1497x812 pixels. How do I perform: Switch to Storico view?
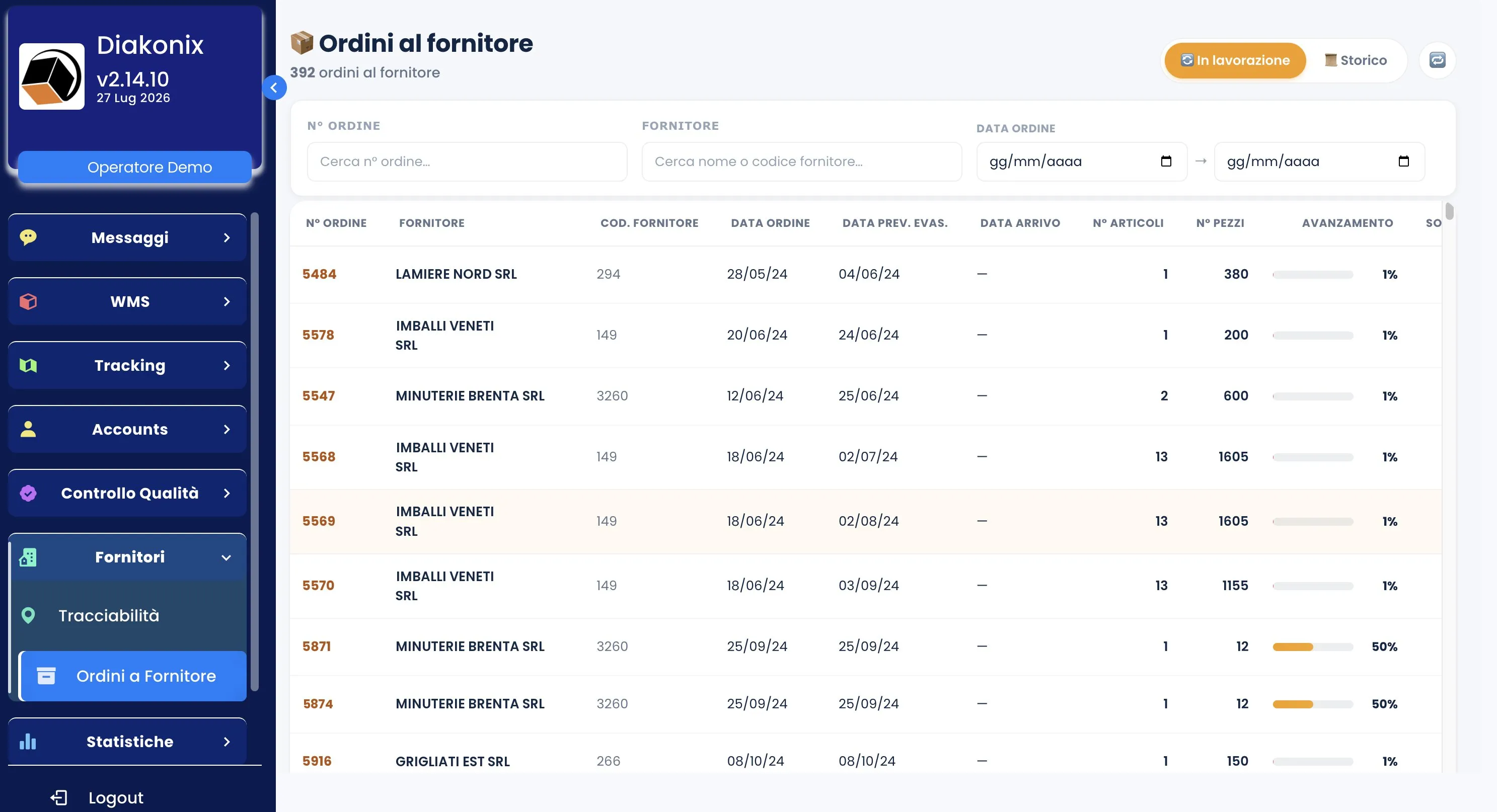(x=1355, y=60)
